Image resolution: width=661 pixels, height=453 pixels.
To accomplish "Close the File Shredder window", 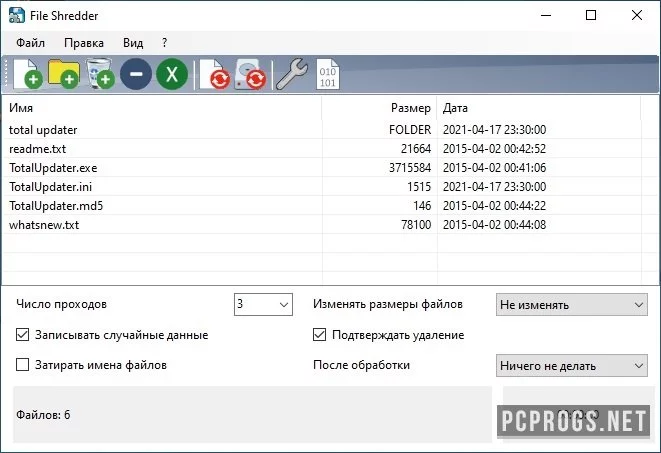I will click(x=637, y=15).
